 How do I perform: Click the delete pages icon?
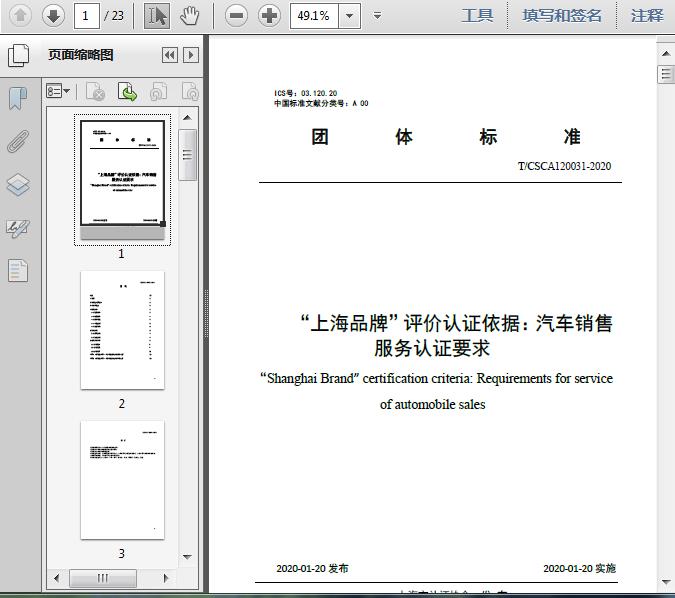point(95,91)
